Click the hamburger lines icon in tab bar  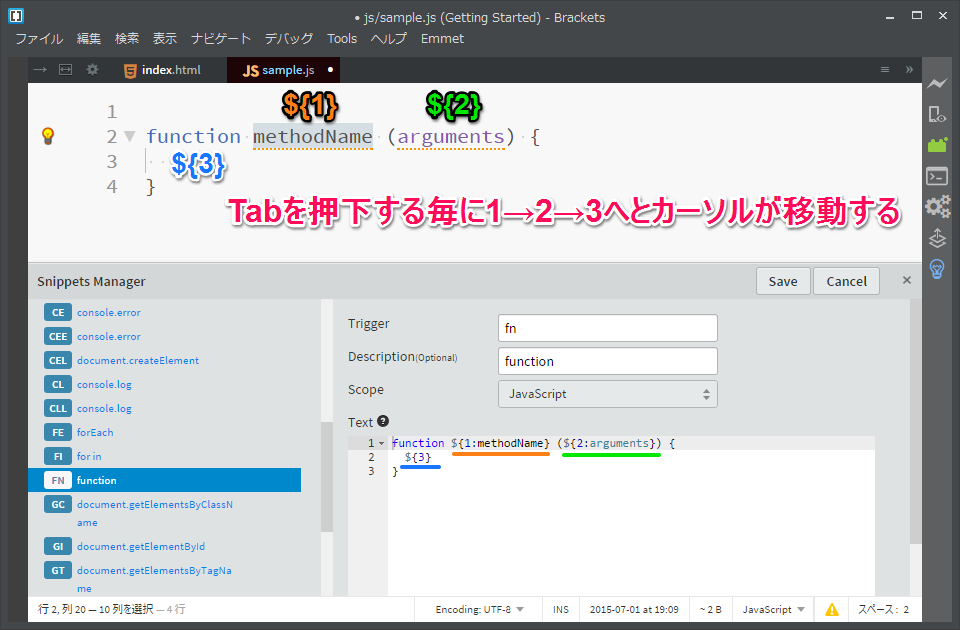tap(885, 70)
